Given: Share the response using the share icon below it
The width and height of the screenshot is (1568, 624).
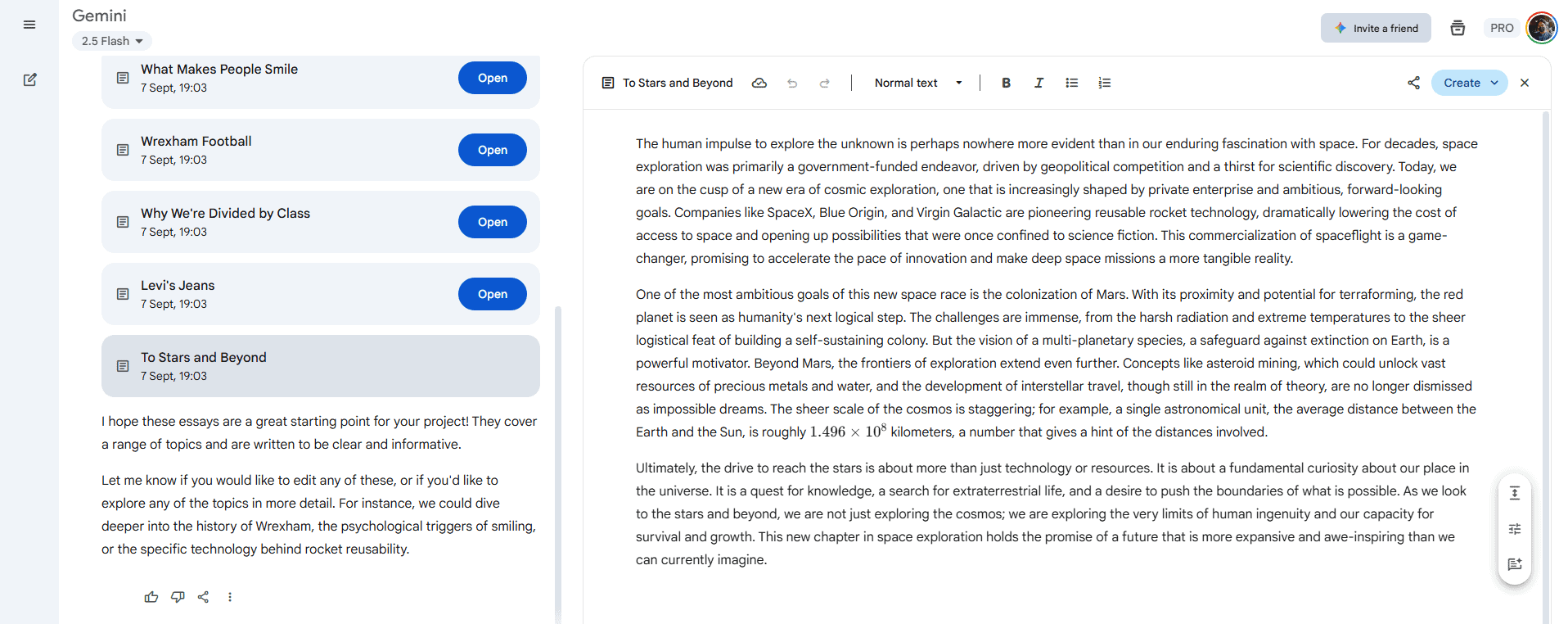Looking at the screenshot, I should pyautogui.click(x=204, y=597).
